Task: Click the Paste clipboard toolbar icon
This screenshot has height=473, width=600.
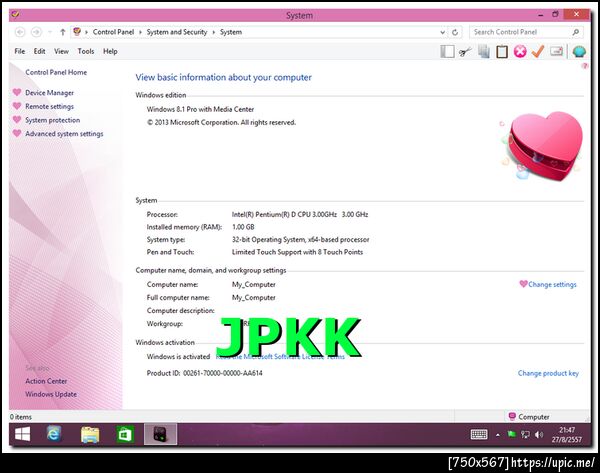Action: [x=502, y=52]
